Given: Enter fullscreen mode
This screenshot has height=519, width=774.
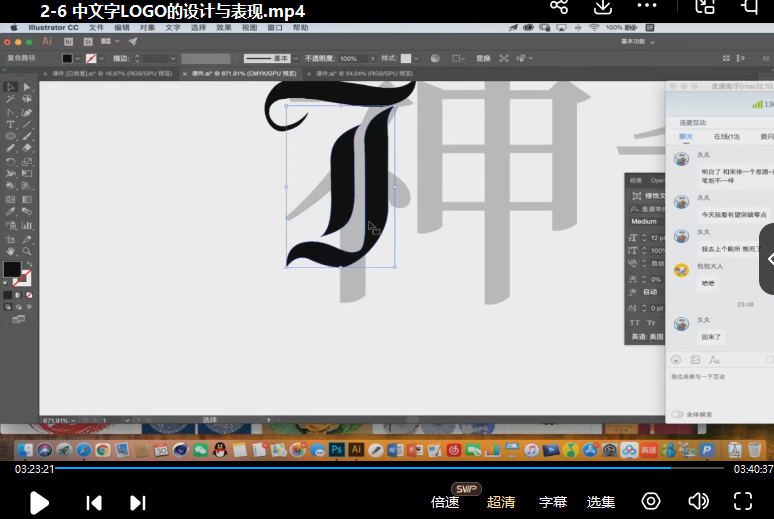Looking at the screenshot, I should click(x=743, y=501).
